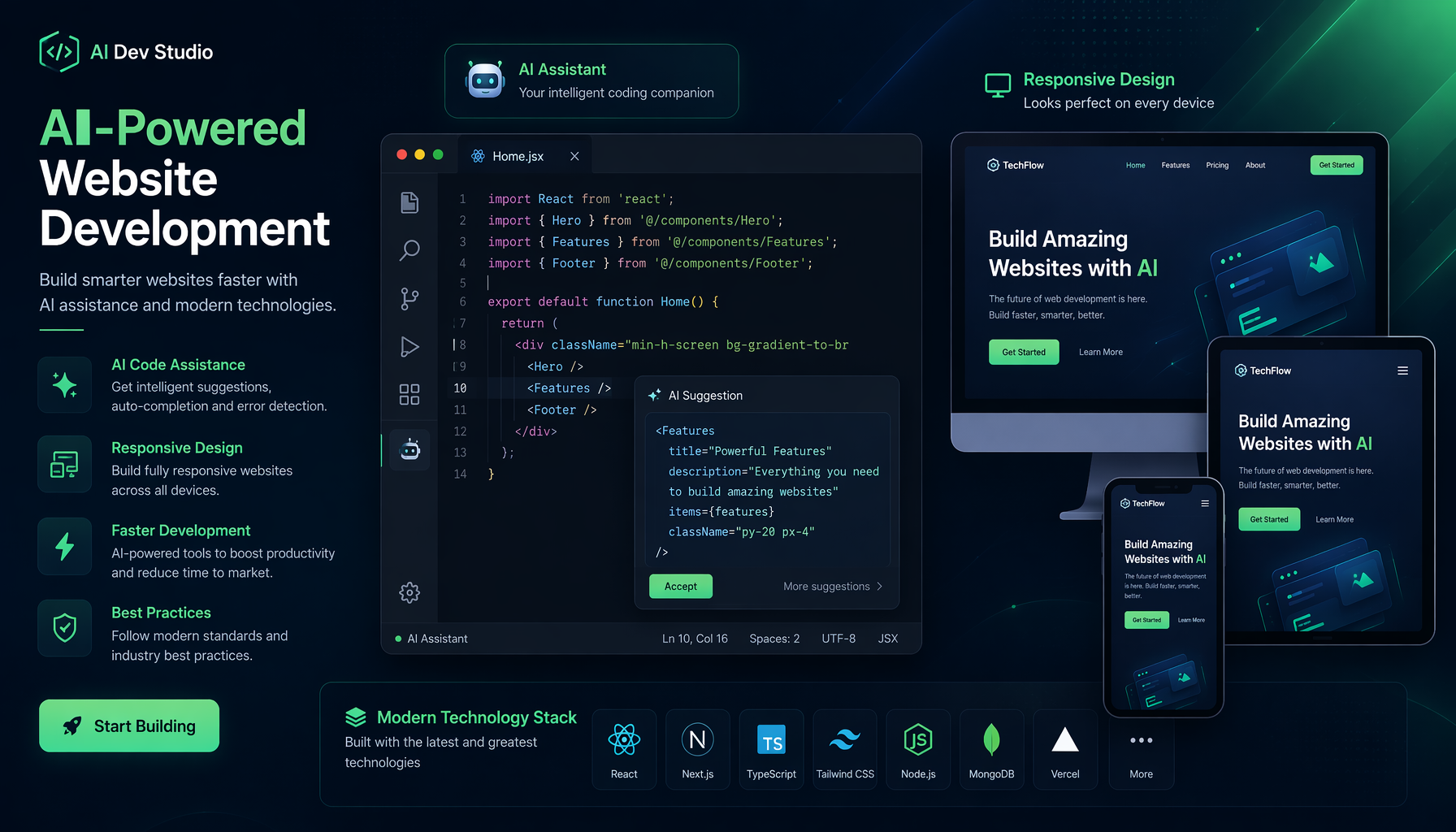The image size is (1456, 832).
Task: Select the Search magnifier icon in sidebar
Action: tap(409, 250)
